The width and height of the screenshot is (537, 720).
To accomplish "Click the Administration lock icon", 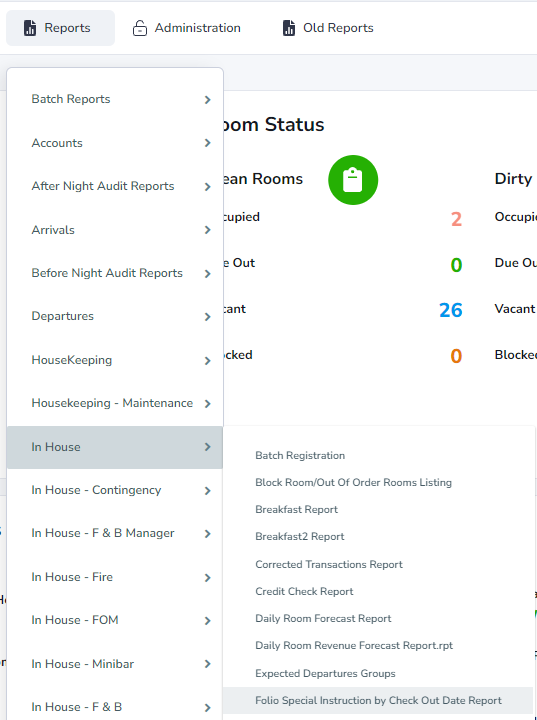I will tap(140, 28).
